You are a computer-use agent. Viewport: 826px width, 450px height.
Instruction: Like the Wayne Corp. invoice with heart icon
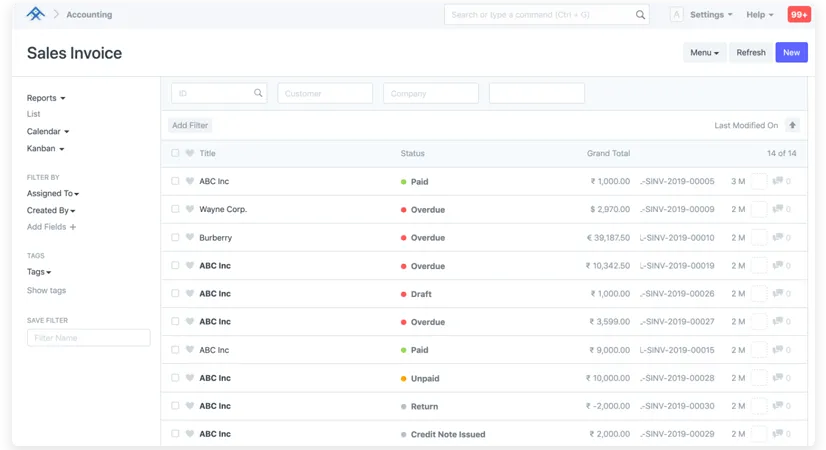pos(190,210)
